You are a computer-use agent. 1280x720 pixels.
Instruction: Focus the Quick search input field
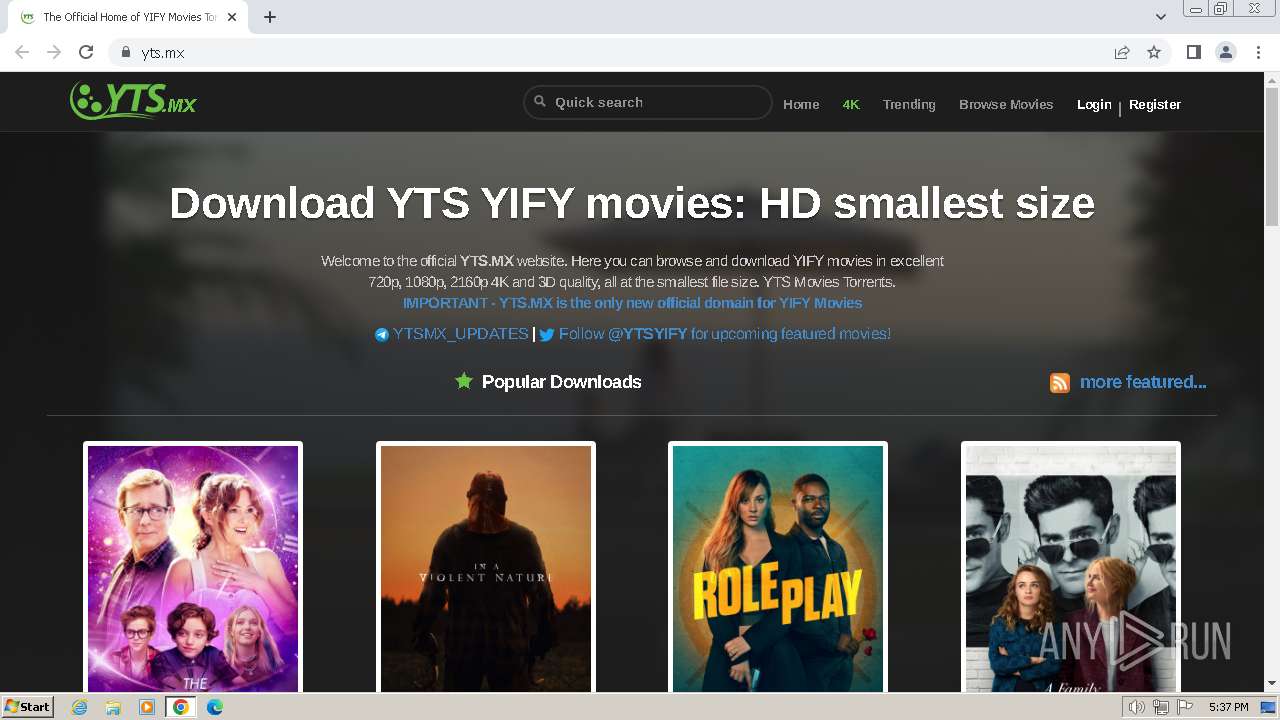pyautogui.click(x=648, y=102)
